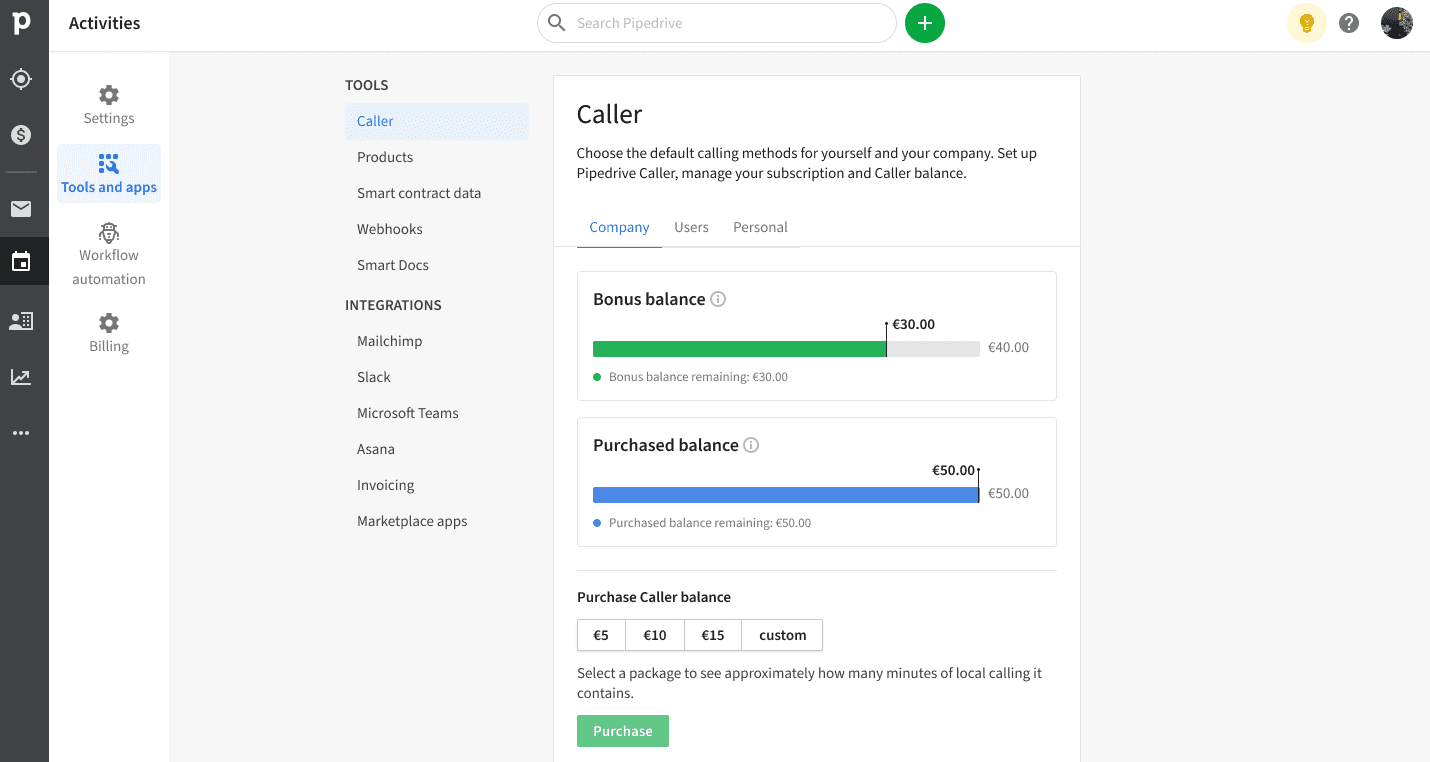
Task: Click the Pipedrive logo icon
Action: [x=22, y=23]
